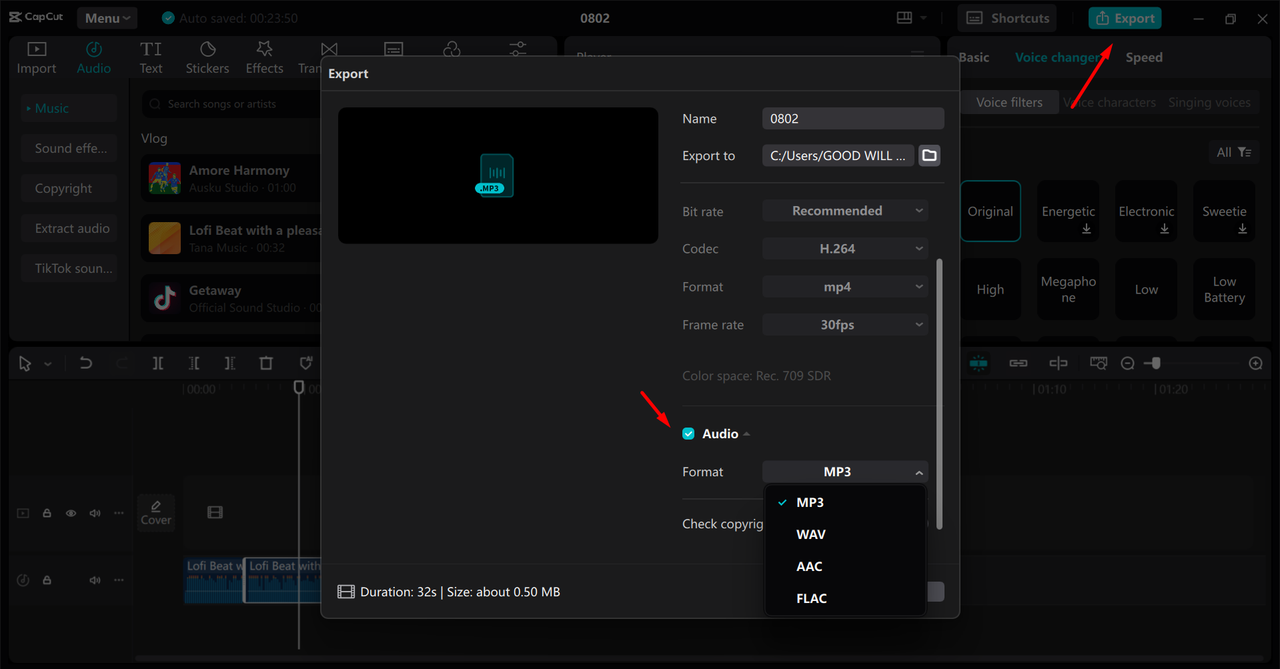Open the Stickers tab
Screen dimensions: 1280x669
(207, 58)
